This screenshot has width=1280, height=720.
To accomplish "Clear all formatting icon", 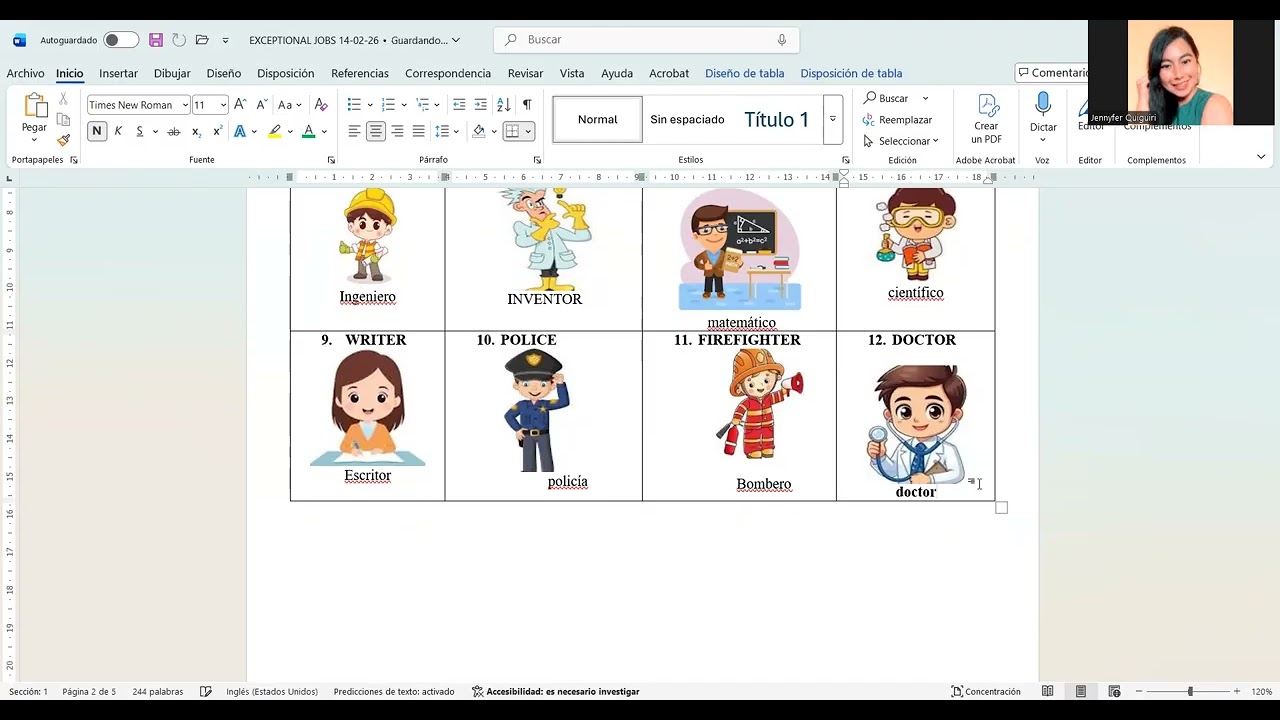I will coord(321,104).
